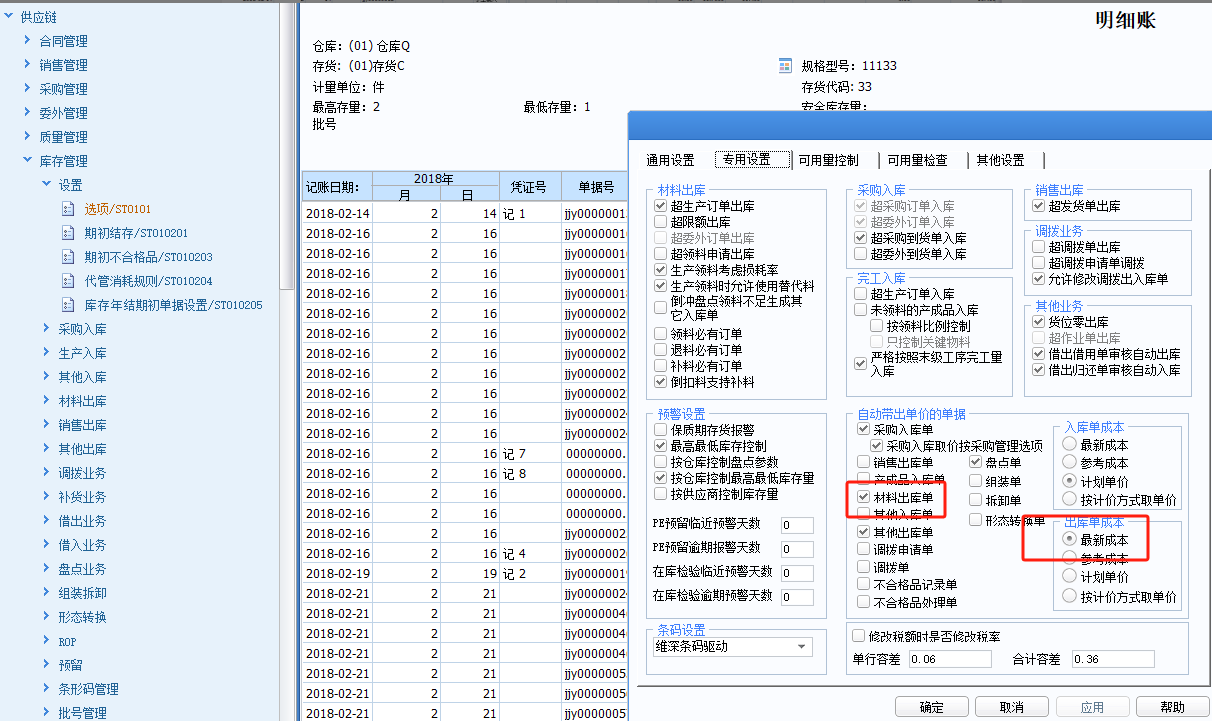This screenshot has width=1212, height=721.
Task: Open 选项/ST0101 document icon in tree
Action: click(x=68, y=209)
